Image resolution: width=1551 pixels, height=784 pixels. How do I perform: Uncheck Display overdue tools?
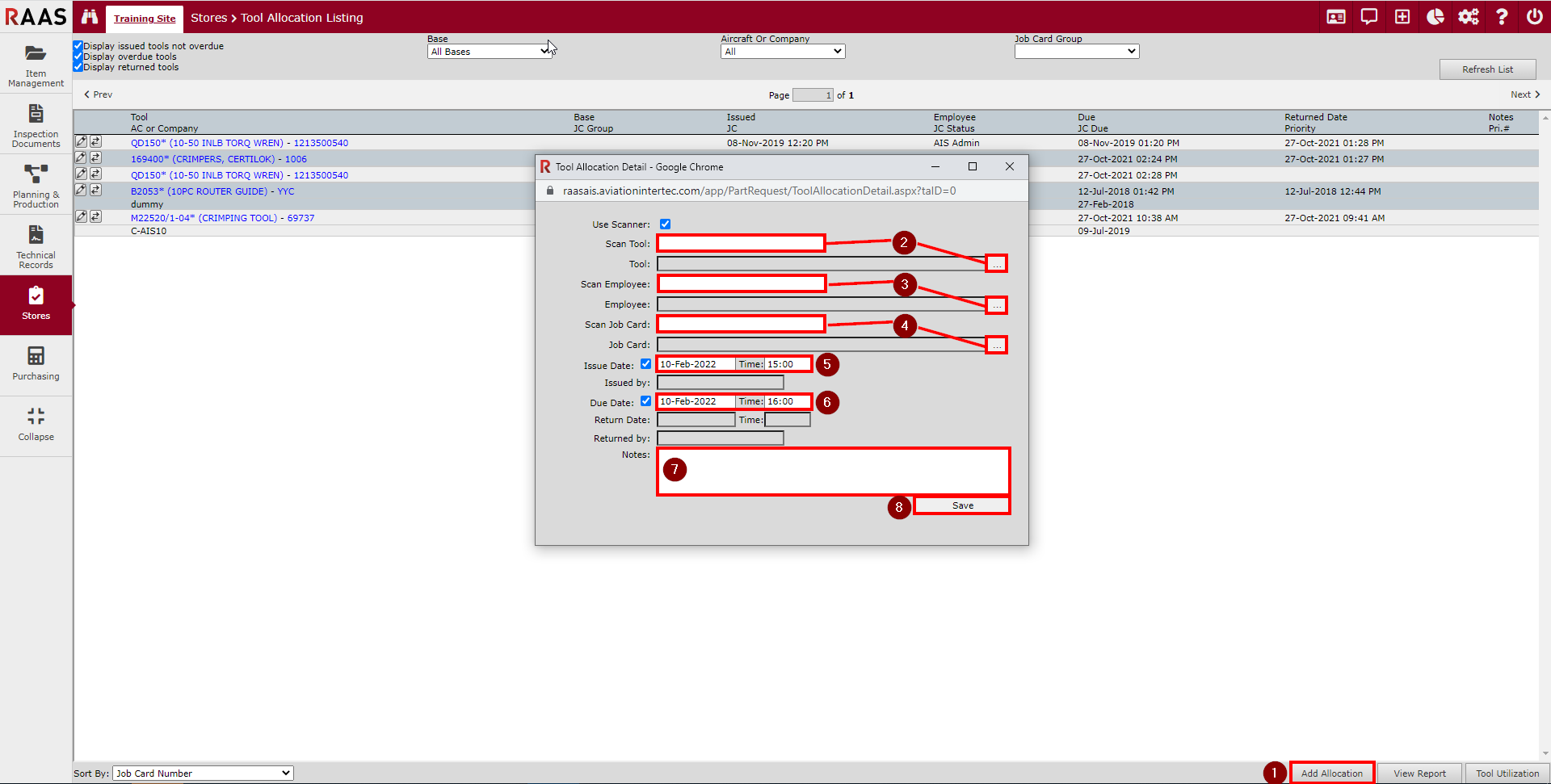point(78,56)
